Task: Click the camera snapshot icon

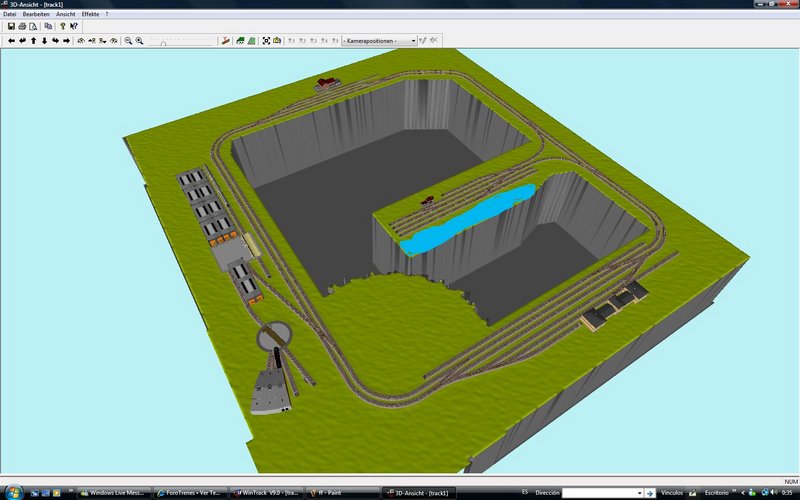Action: (x=277, y=40)
